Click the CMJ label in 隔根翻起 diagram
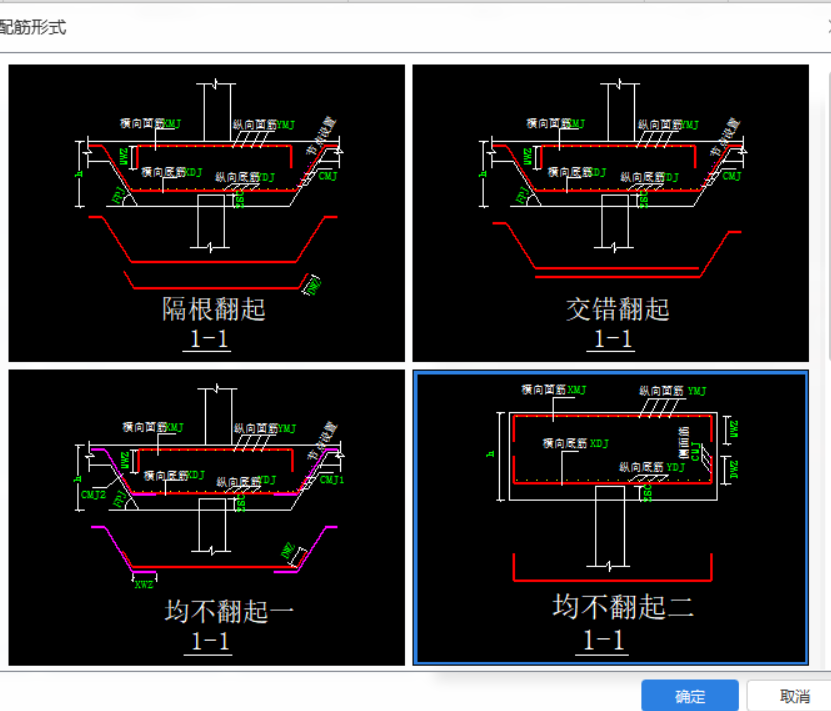Image resolution: width=831 pixels, height=711 pixels. coord(328,175)
